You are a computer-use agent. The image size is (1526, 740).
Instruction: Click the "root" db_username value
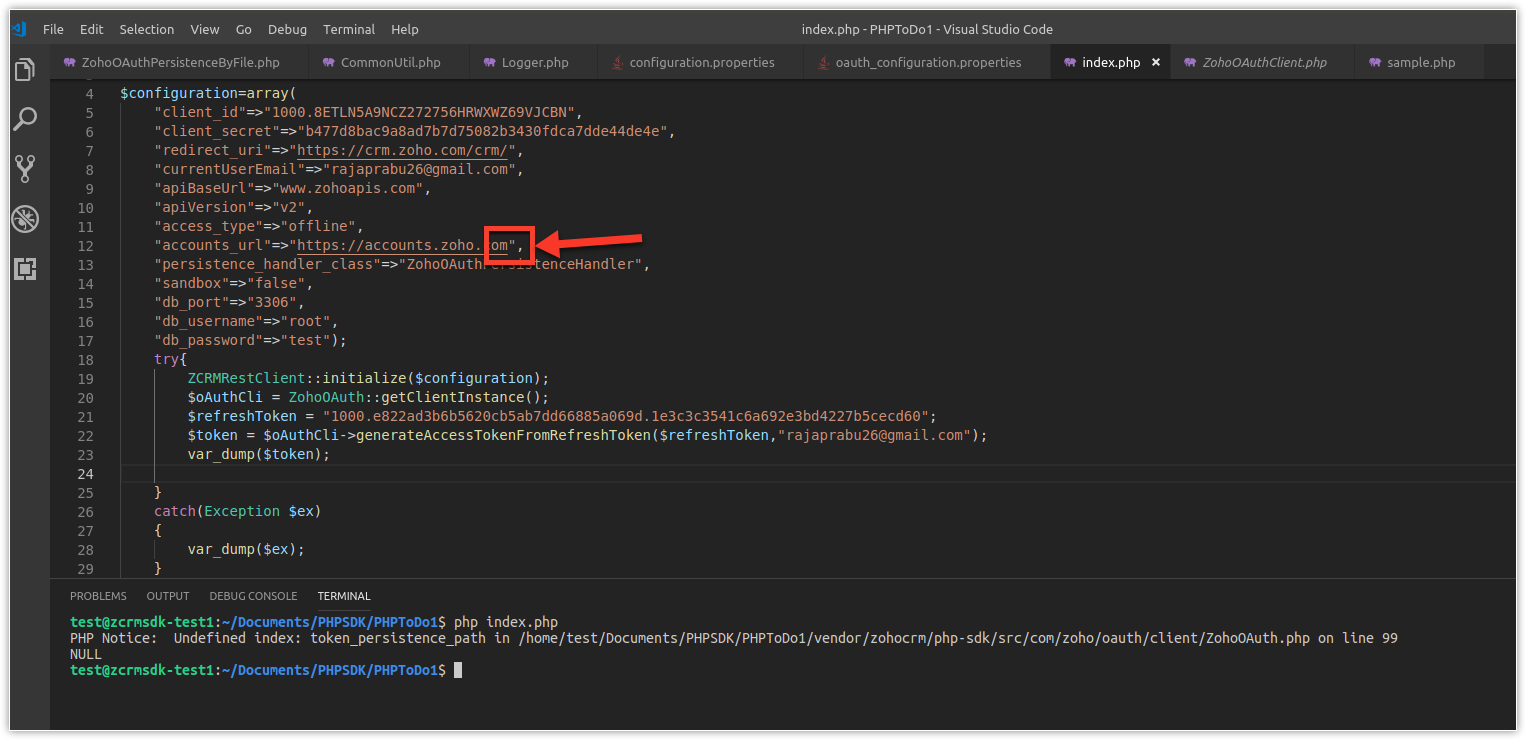[x=309, y=321]
